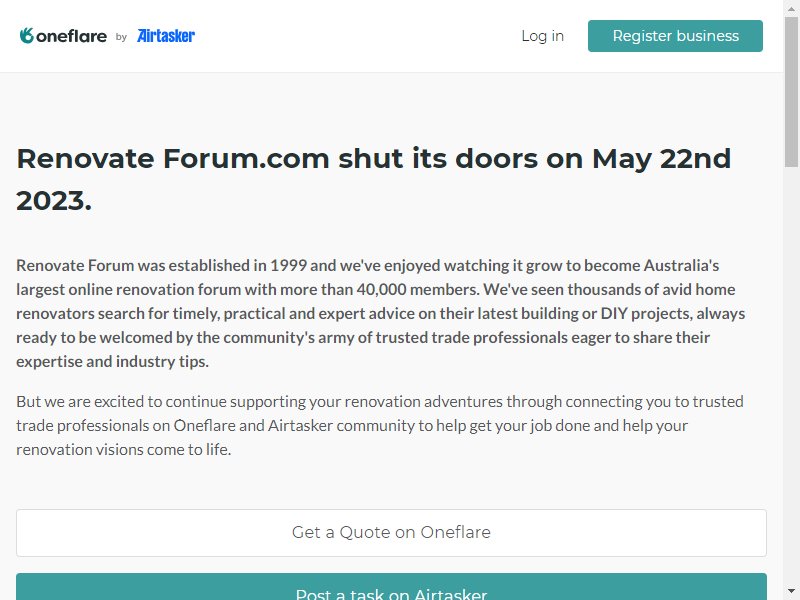This screenshot has height=600, width=800.
Task: Open the Log in page
Action: point(542,36)
